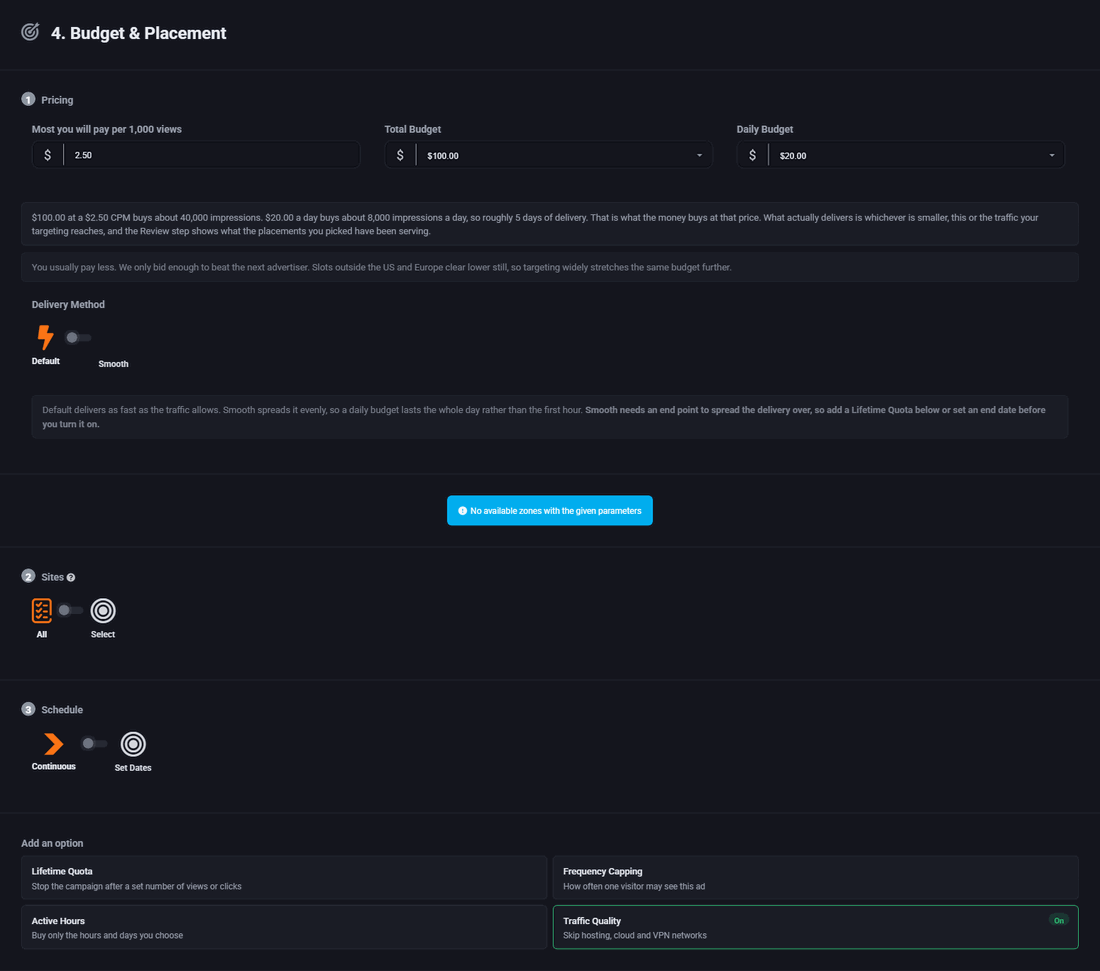The image size is (1100, 971).
Task: Click the Default delivery label
Action: point(46,361)
